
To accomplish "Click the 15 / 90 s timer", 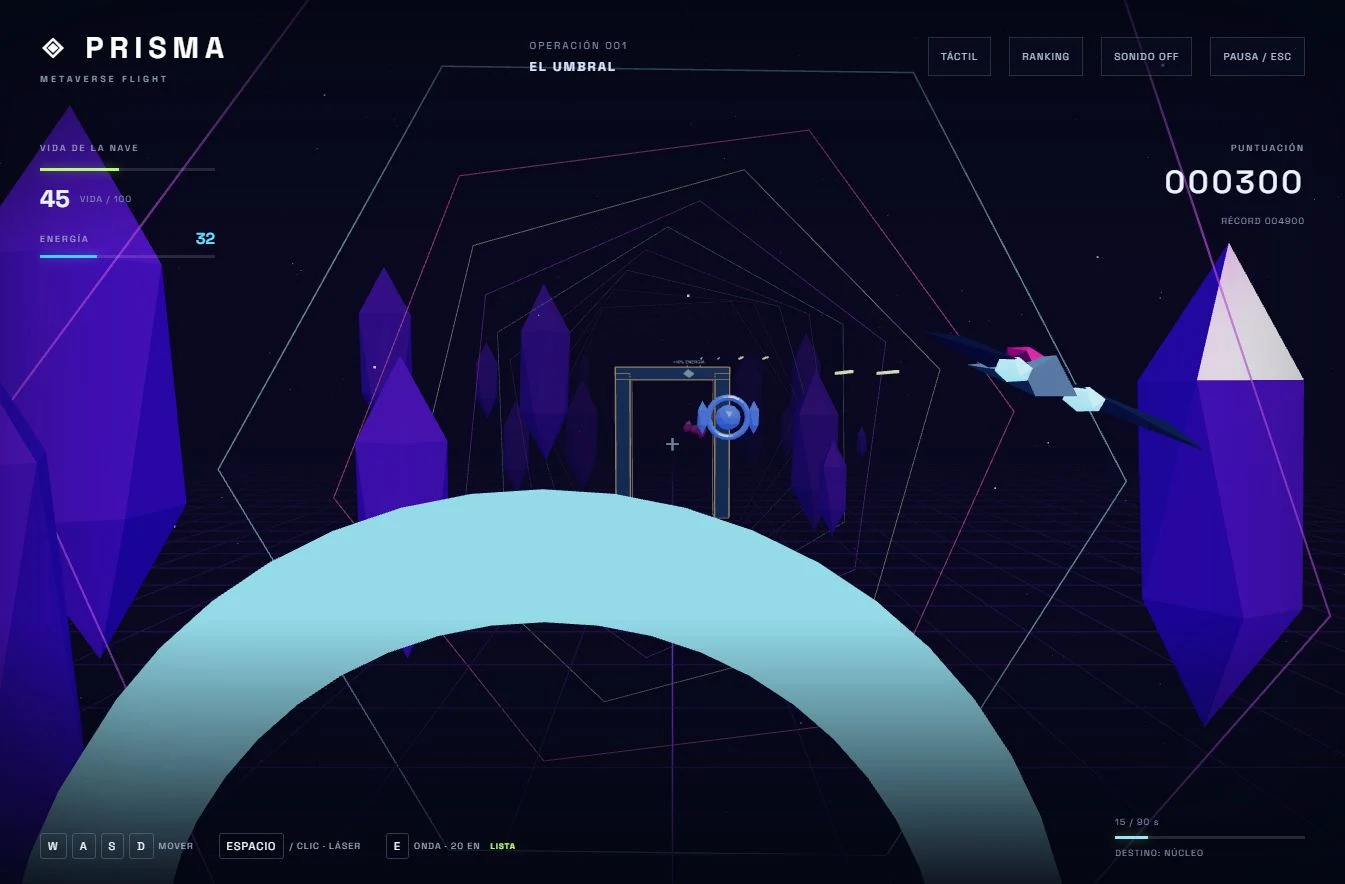I will pos(1137,822).
